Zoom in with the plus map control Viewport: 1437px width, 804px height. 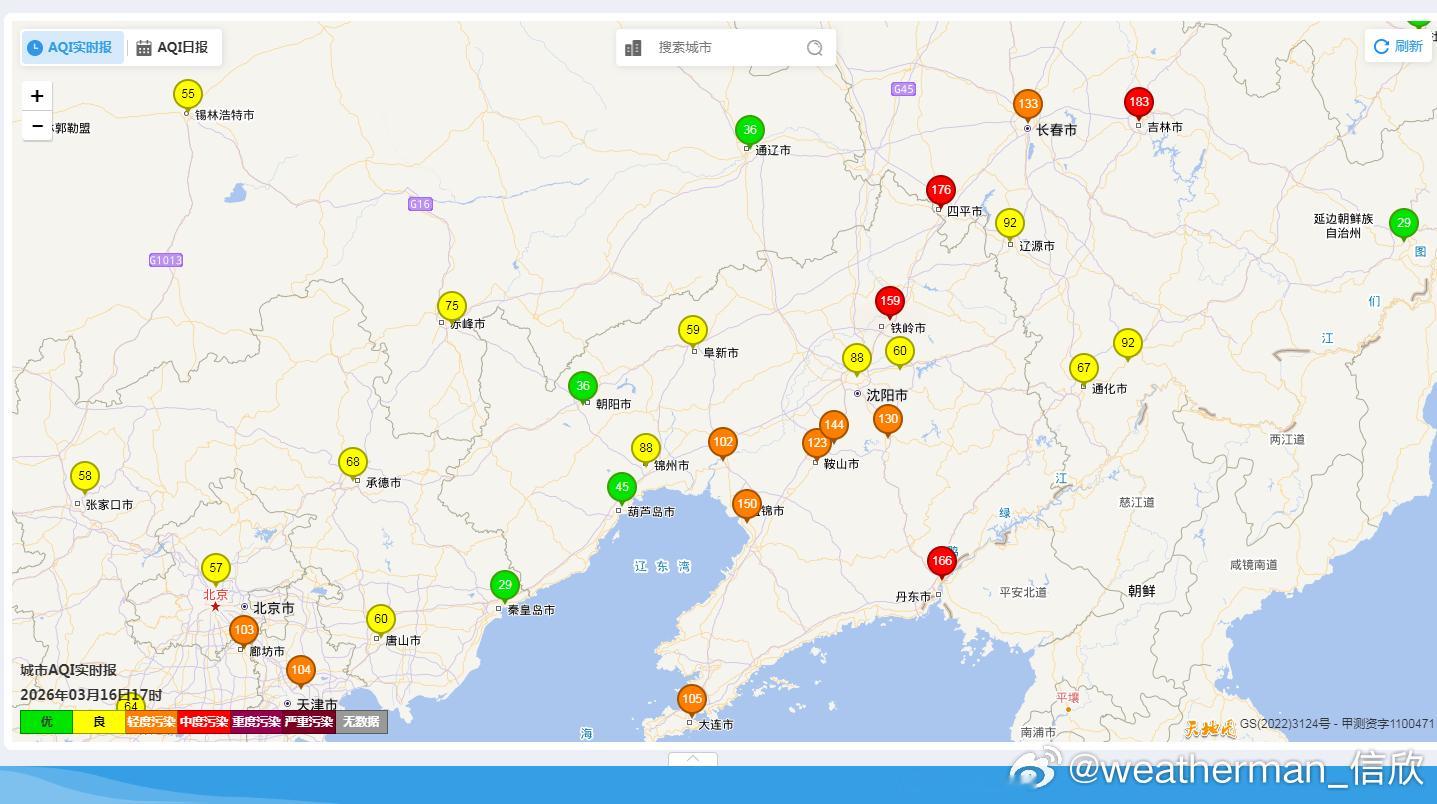pos(37,95)
